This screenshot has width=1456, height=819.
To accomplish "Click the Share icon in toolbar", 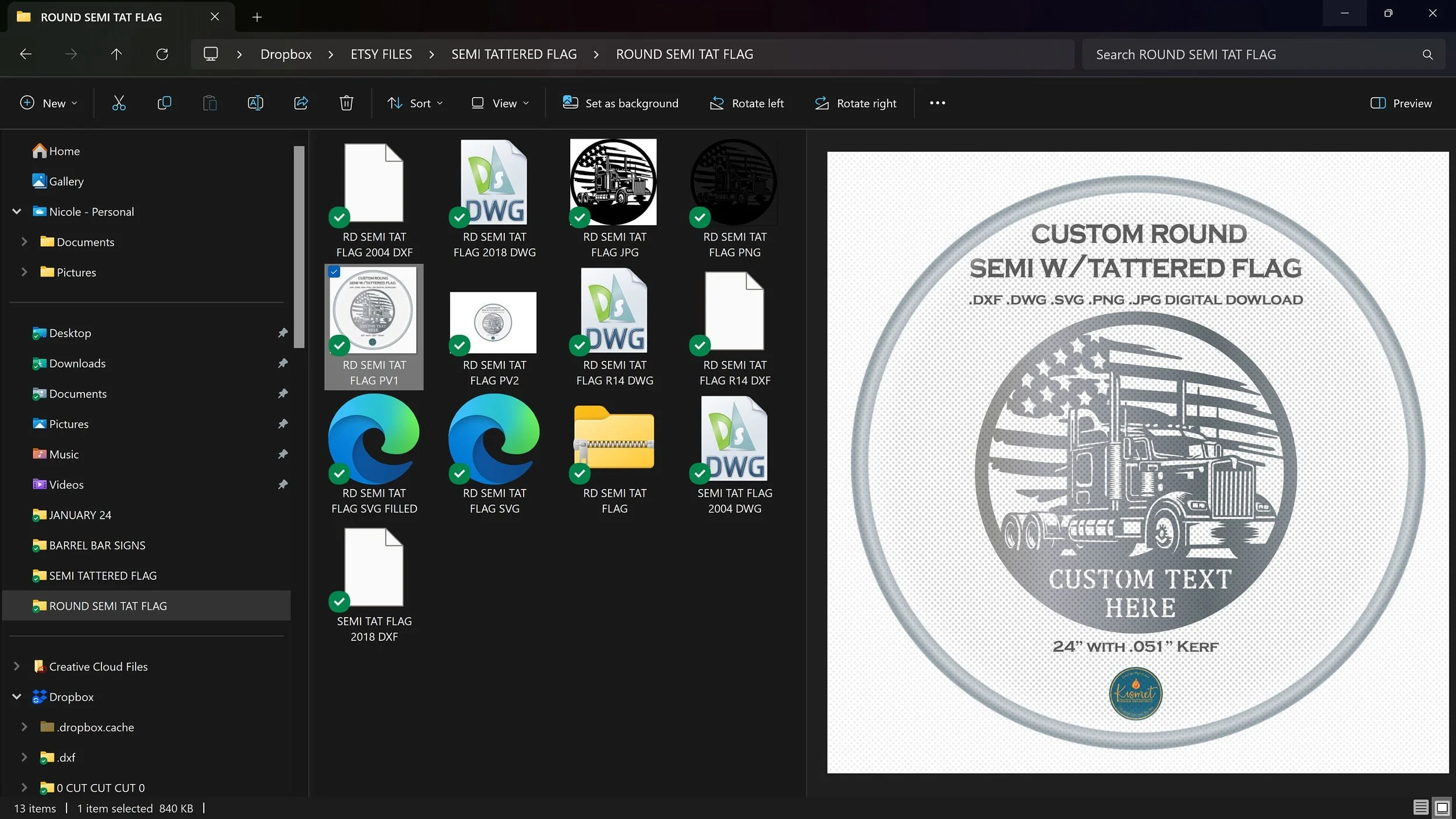I will (x=301, y=103).
